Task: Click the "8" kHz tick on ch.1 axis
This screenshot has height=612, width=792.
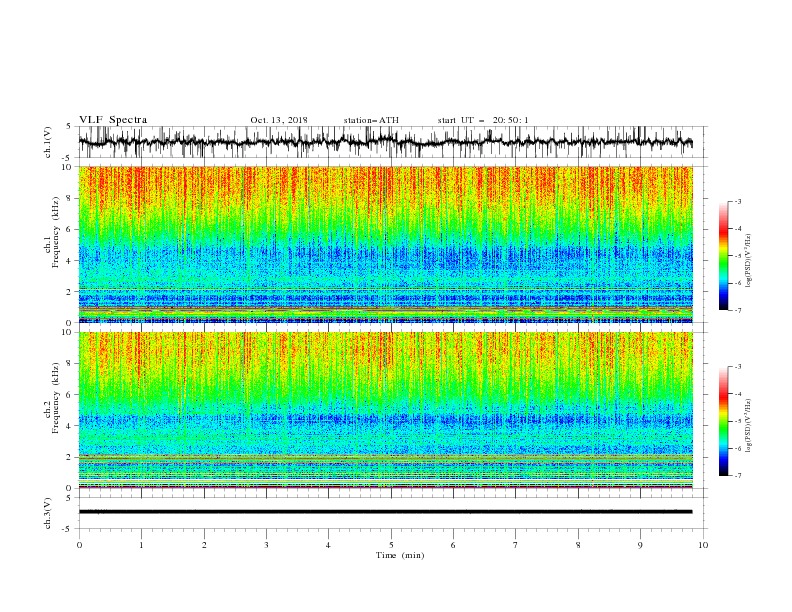Action: click(70, 198)
